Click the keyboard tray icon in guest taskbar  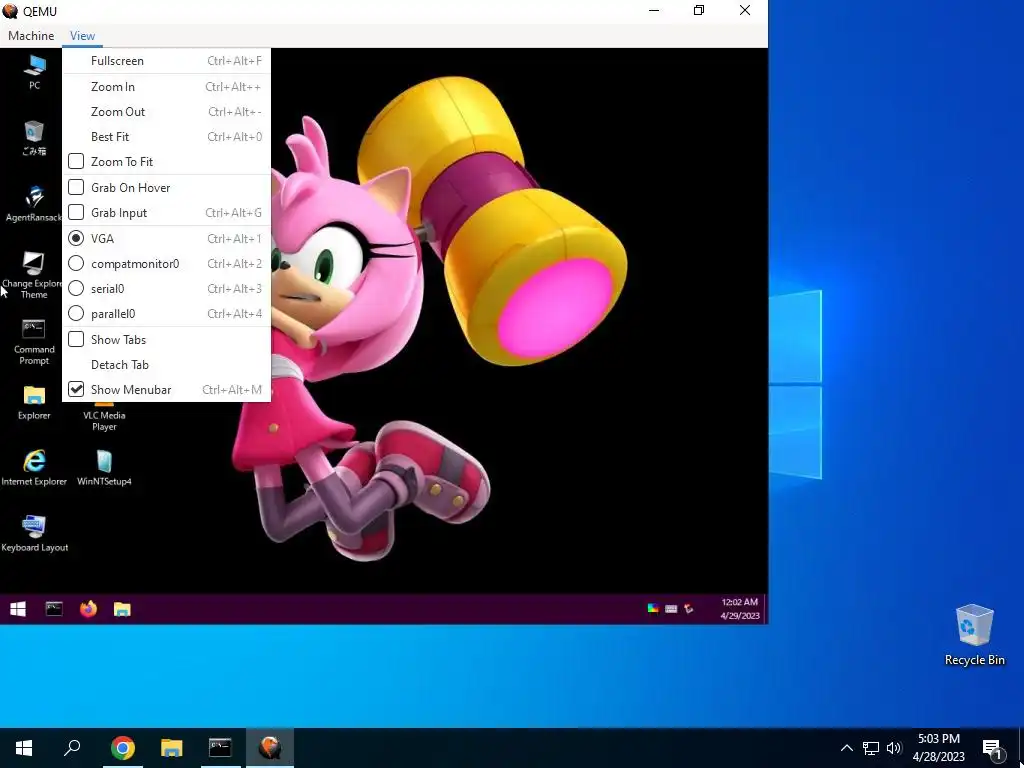click(x=671, y=609)
